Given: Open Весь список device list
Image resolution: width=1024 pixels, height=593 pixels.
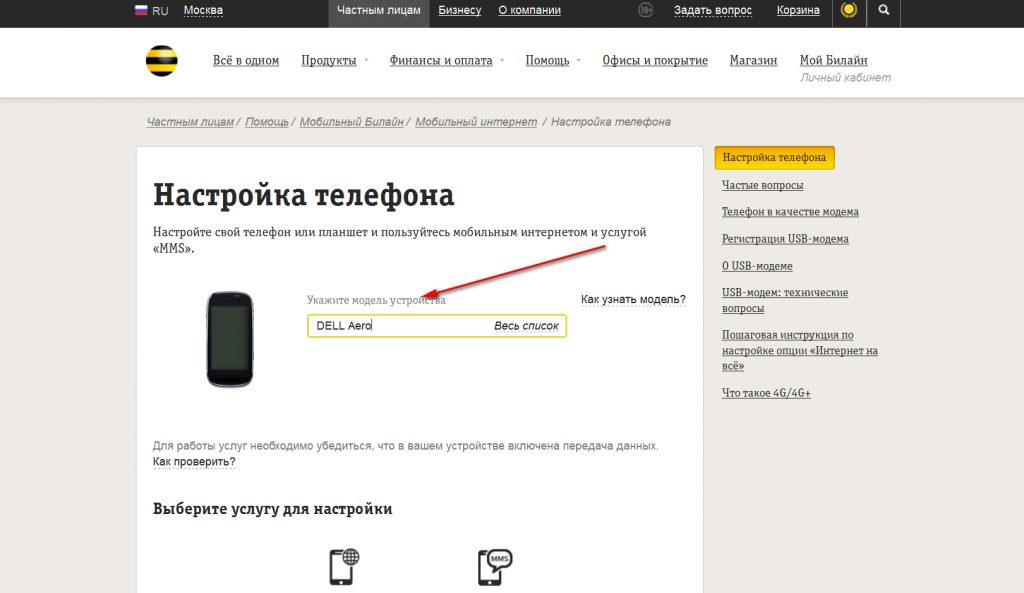Looking at the screenshot, I should click(526, 325).
